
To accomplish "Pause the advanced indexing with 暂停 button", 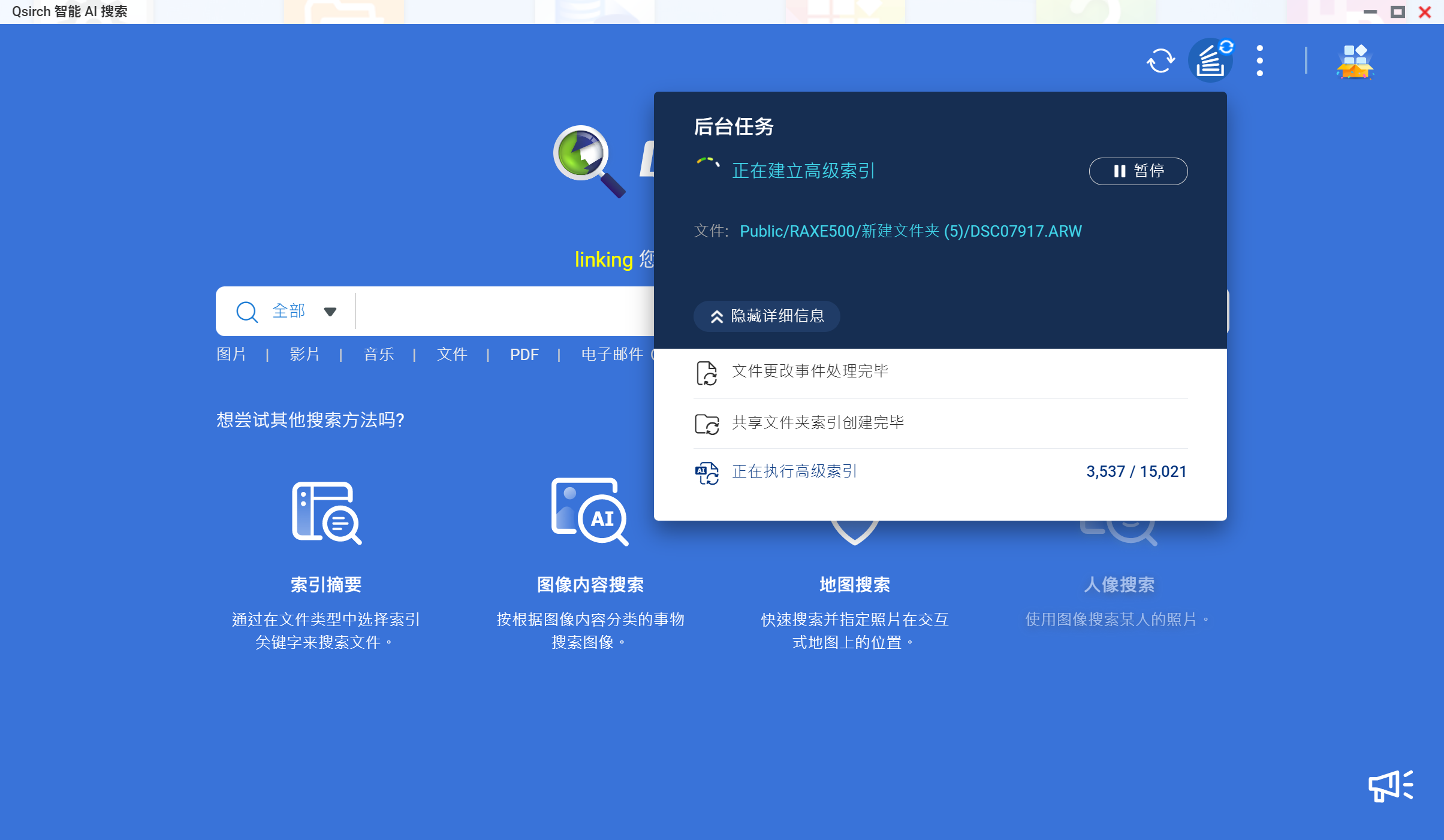I will (1138, 171).
